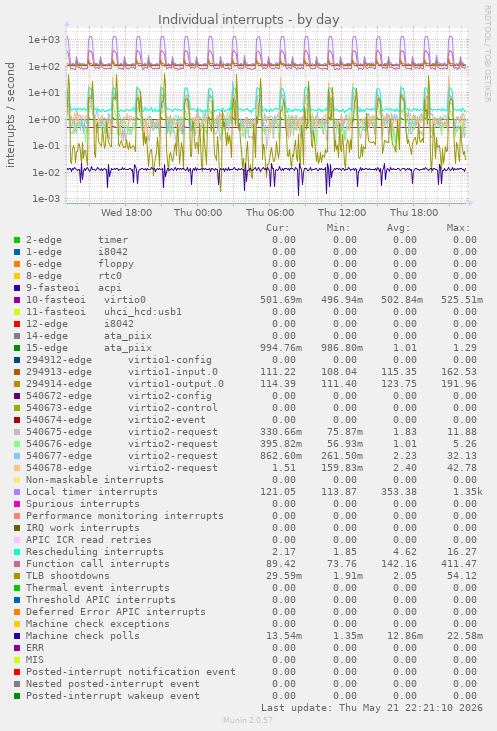The width and height of the screenshot is (497, 731).
Task: Click the cyan swatch for Rescheduling interrupts
Action: (17, 552)
